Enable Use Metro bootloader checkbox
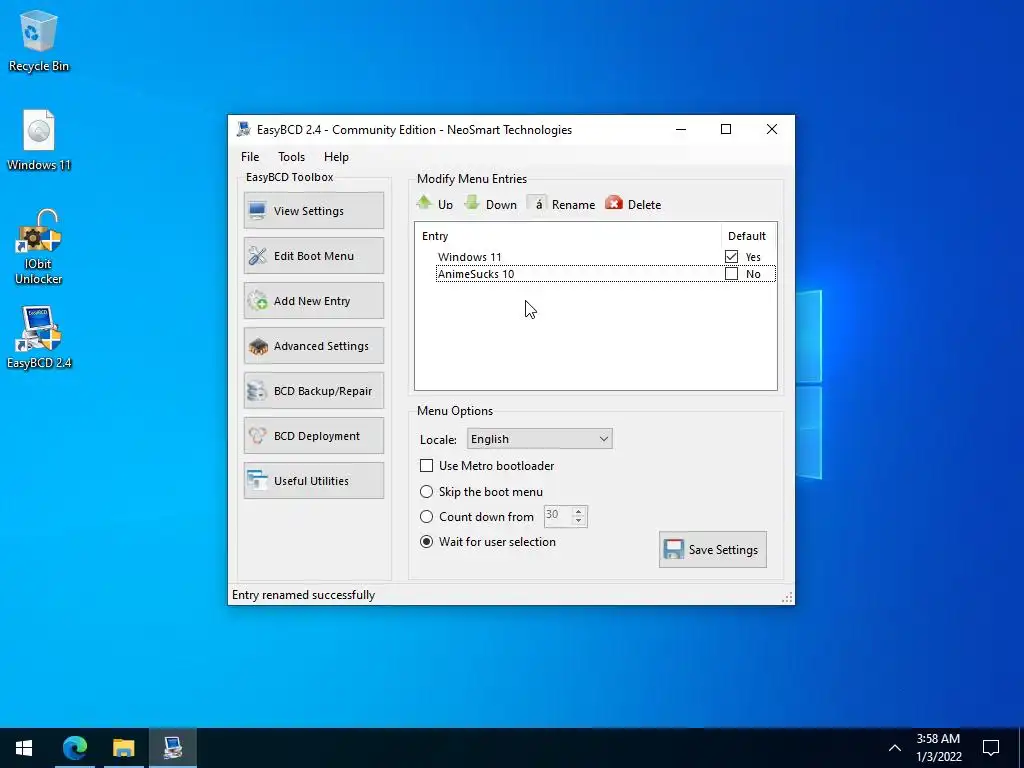 pos(426,466)
